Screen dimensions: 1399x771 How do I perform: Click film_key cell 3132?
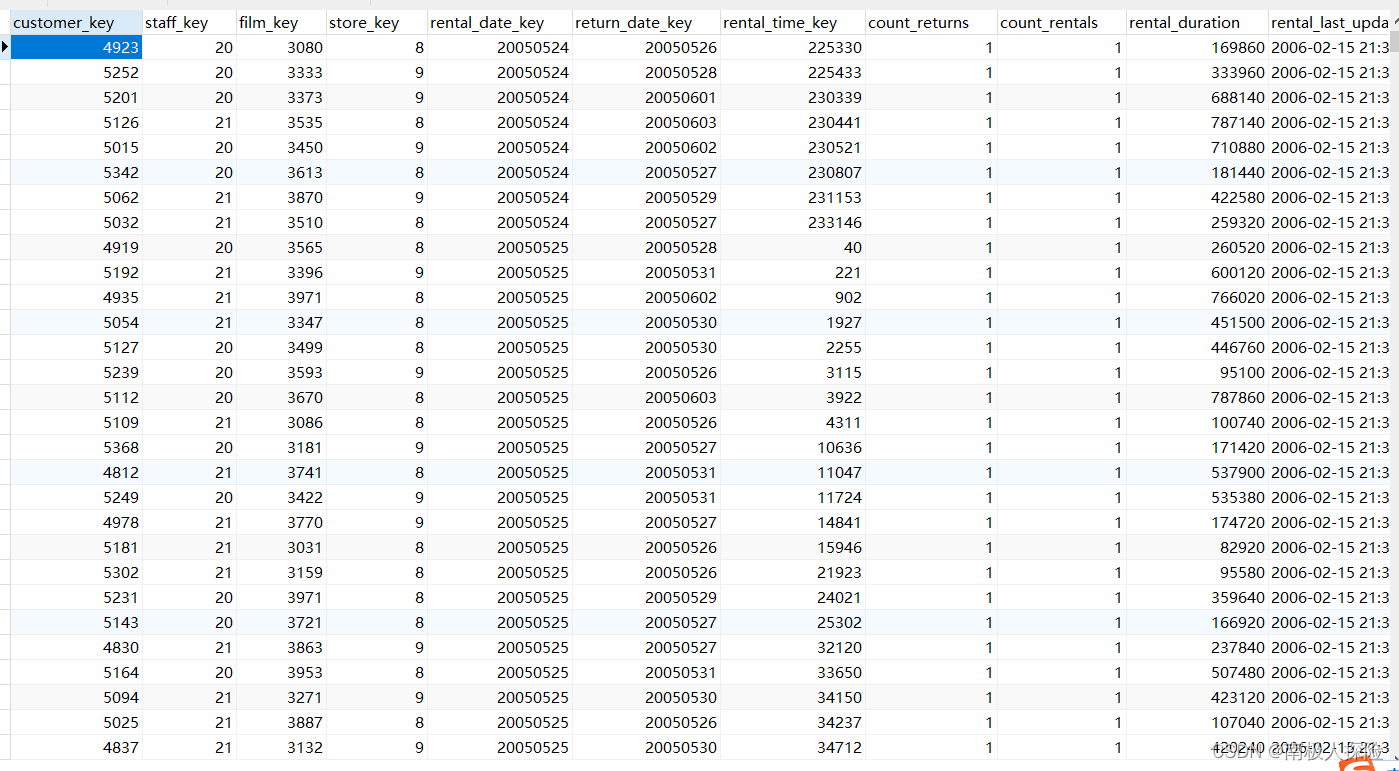click(x=282, y=747)
